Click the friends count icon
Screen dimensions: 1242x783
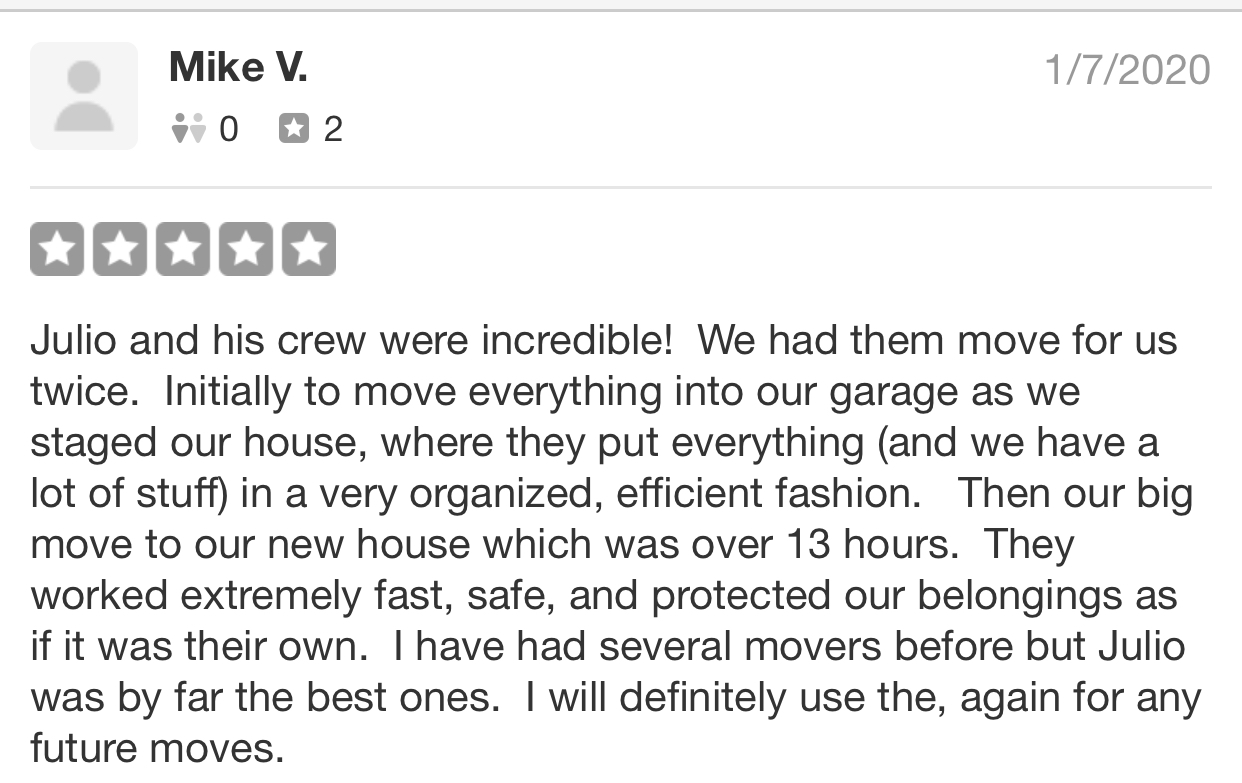coord(188,129)
